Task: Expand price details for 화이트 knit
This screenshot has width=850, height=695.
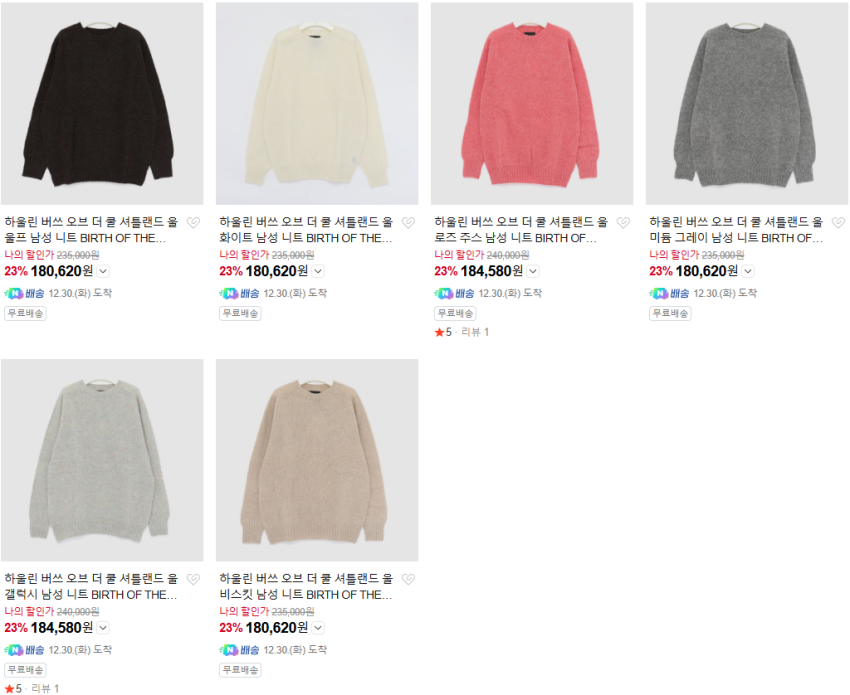Action: (x=318, y=271)
